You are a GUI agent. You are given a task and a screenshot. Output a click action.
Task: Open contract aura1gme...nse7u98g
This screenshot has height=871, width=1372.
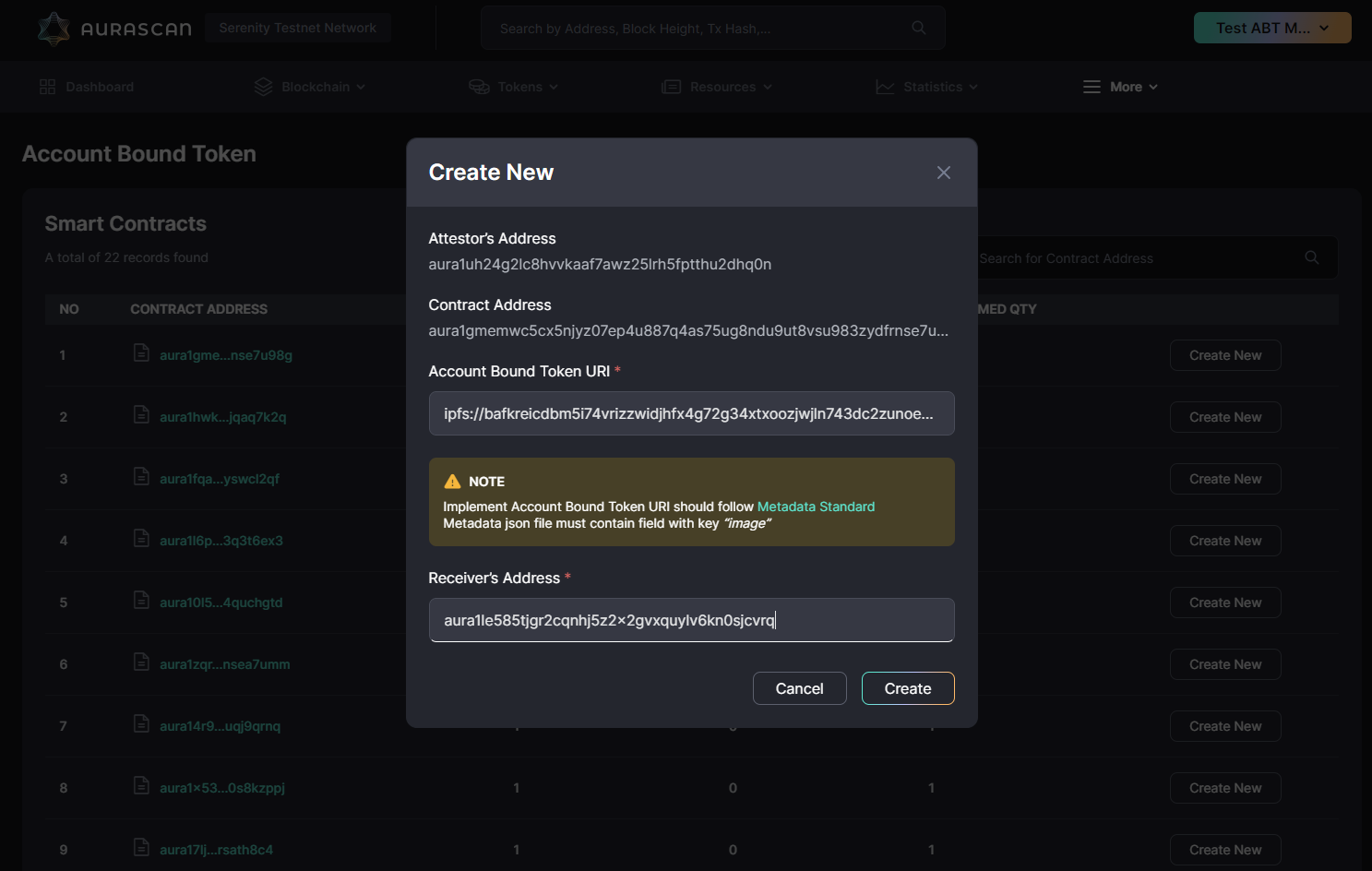[x=225, y=355]
